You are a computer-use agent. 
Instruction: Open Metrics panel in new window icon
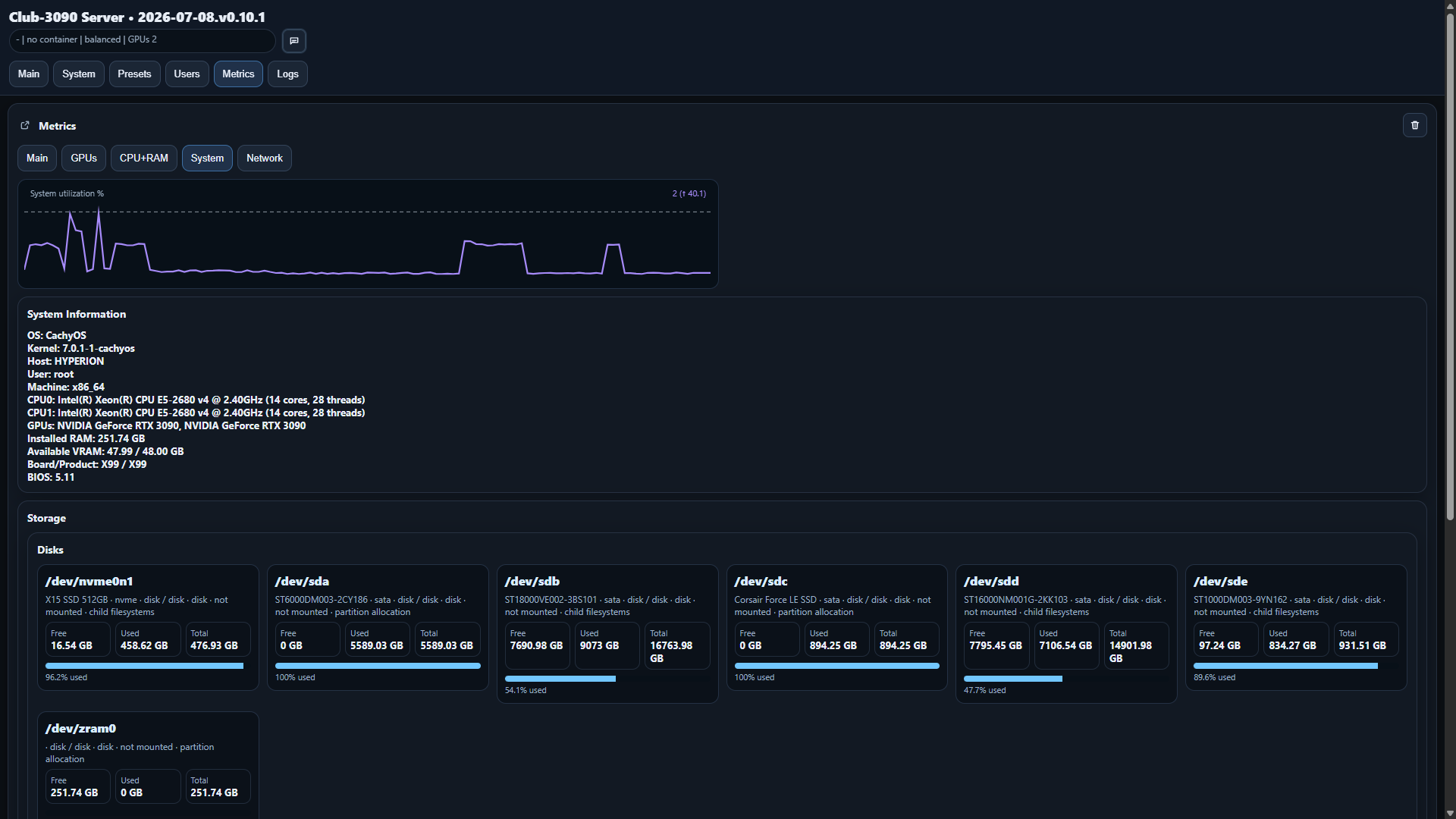[25, 125]
